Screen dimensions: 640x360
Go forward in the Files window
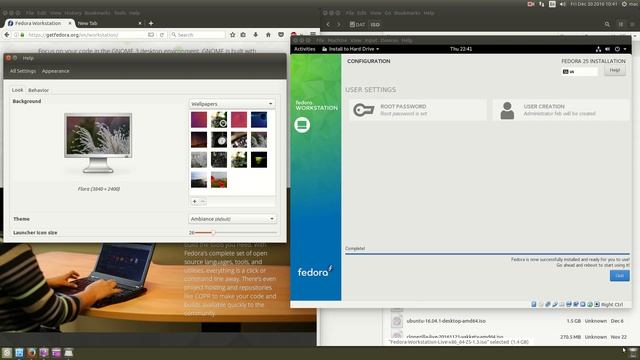(x=338, y=24)
